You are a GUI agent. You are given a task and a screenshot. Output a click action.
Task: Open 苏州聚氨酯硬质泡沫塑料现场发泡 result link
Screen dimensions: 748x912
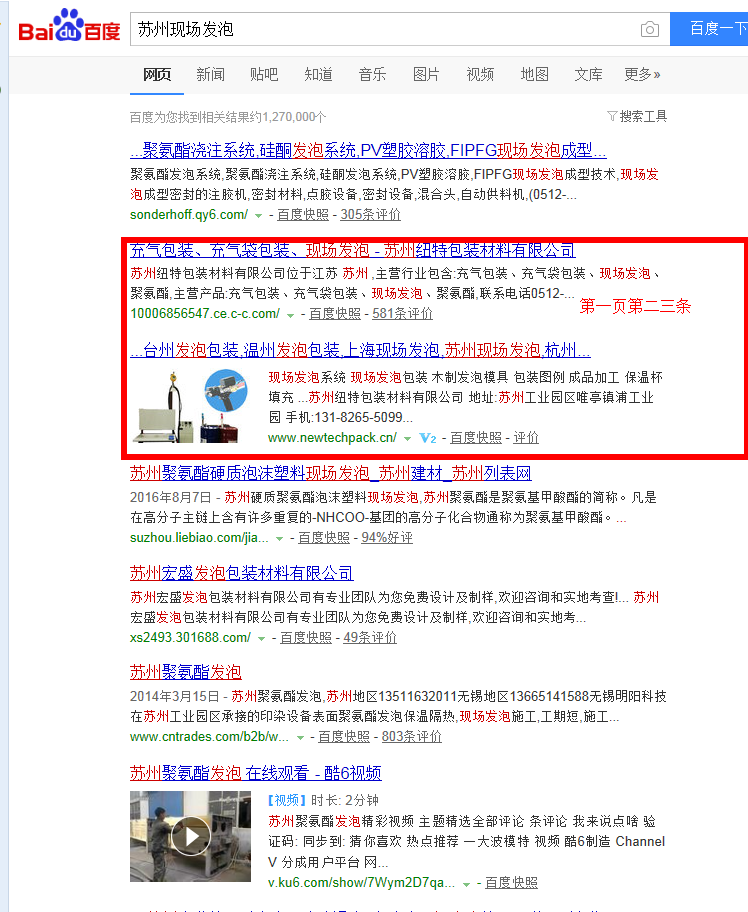pos(330,473)
